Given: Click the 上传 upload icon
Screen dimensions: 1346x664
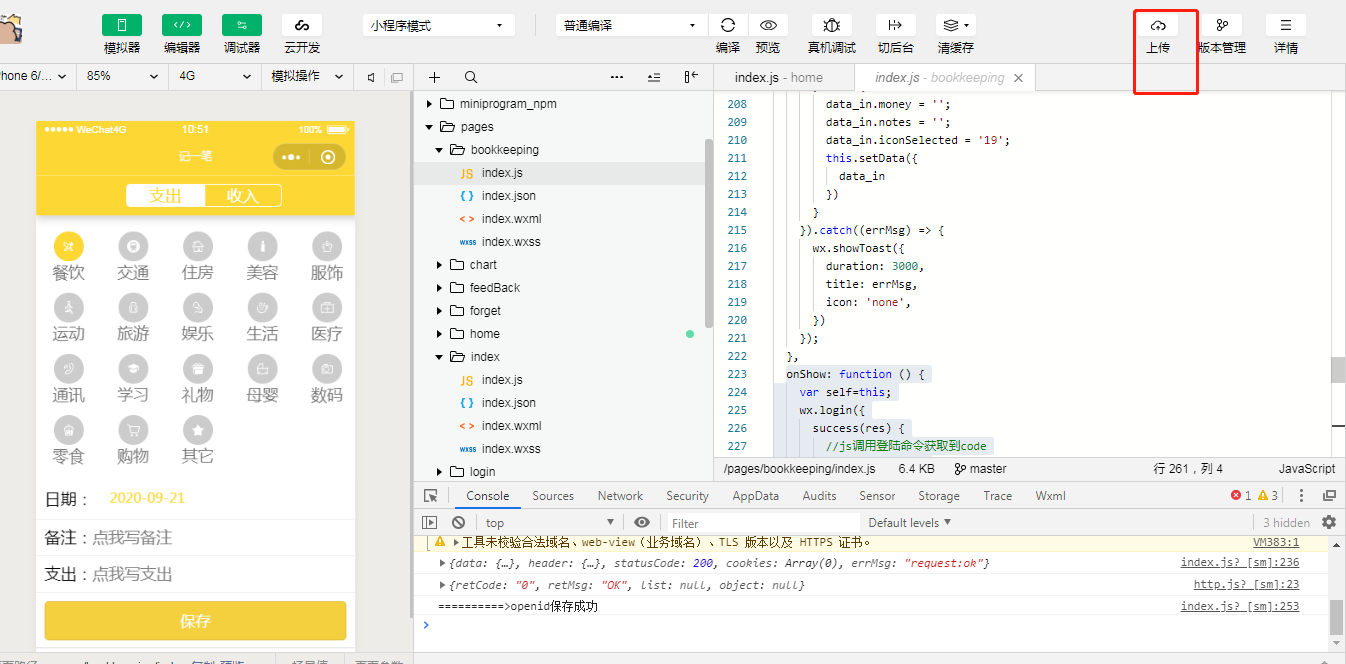Looking at the screenshot, I should (x=1158, y=25).
